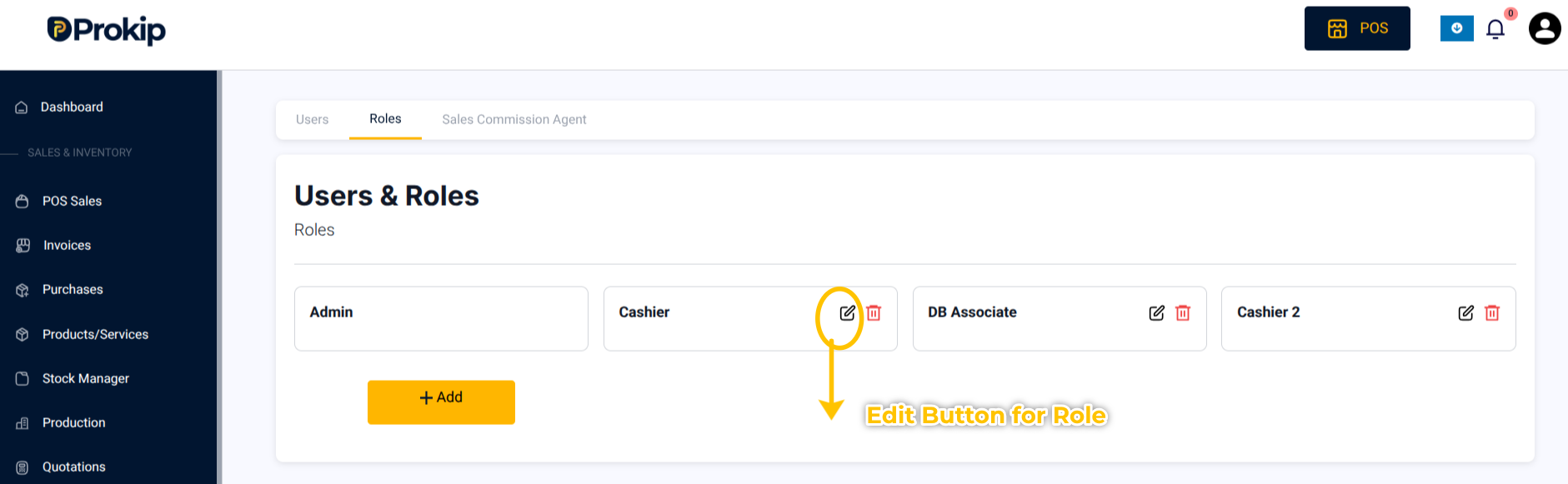Open the user profile avatar menu
Screen dimensions: 1568x484
1545,28
